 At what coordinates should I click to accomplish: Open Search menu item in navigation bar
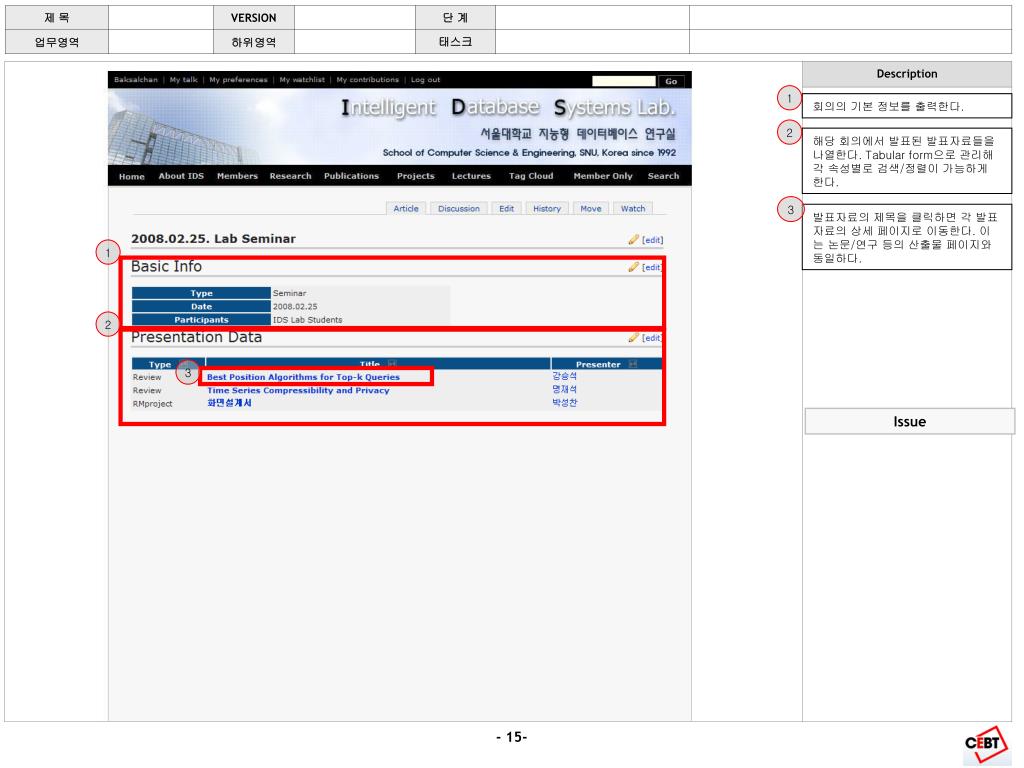point(663,176)
